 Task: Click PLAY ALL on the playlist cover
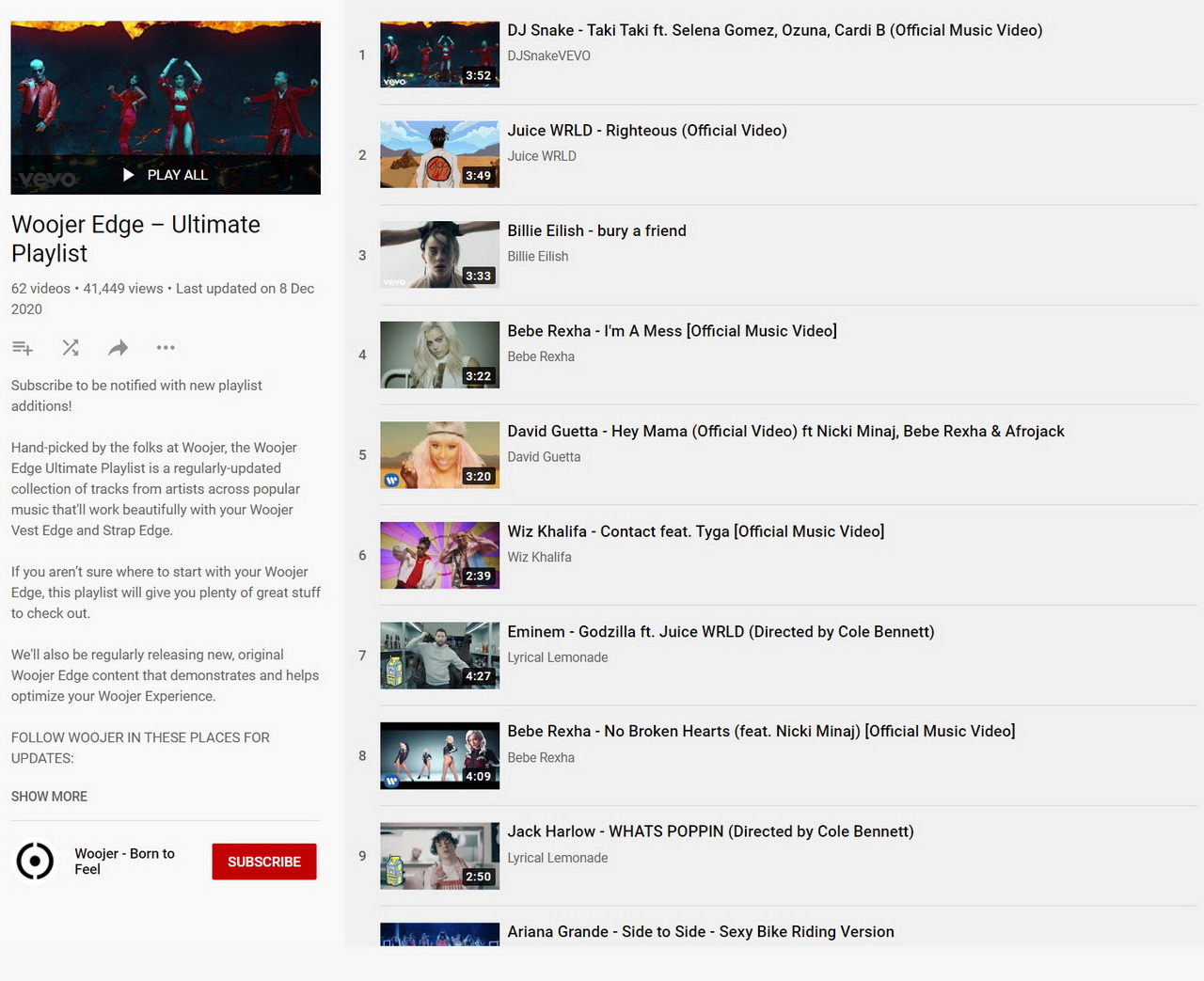coord(166,175)
